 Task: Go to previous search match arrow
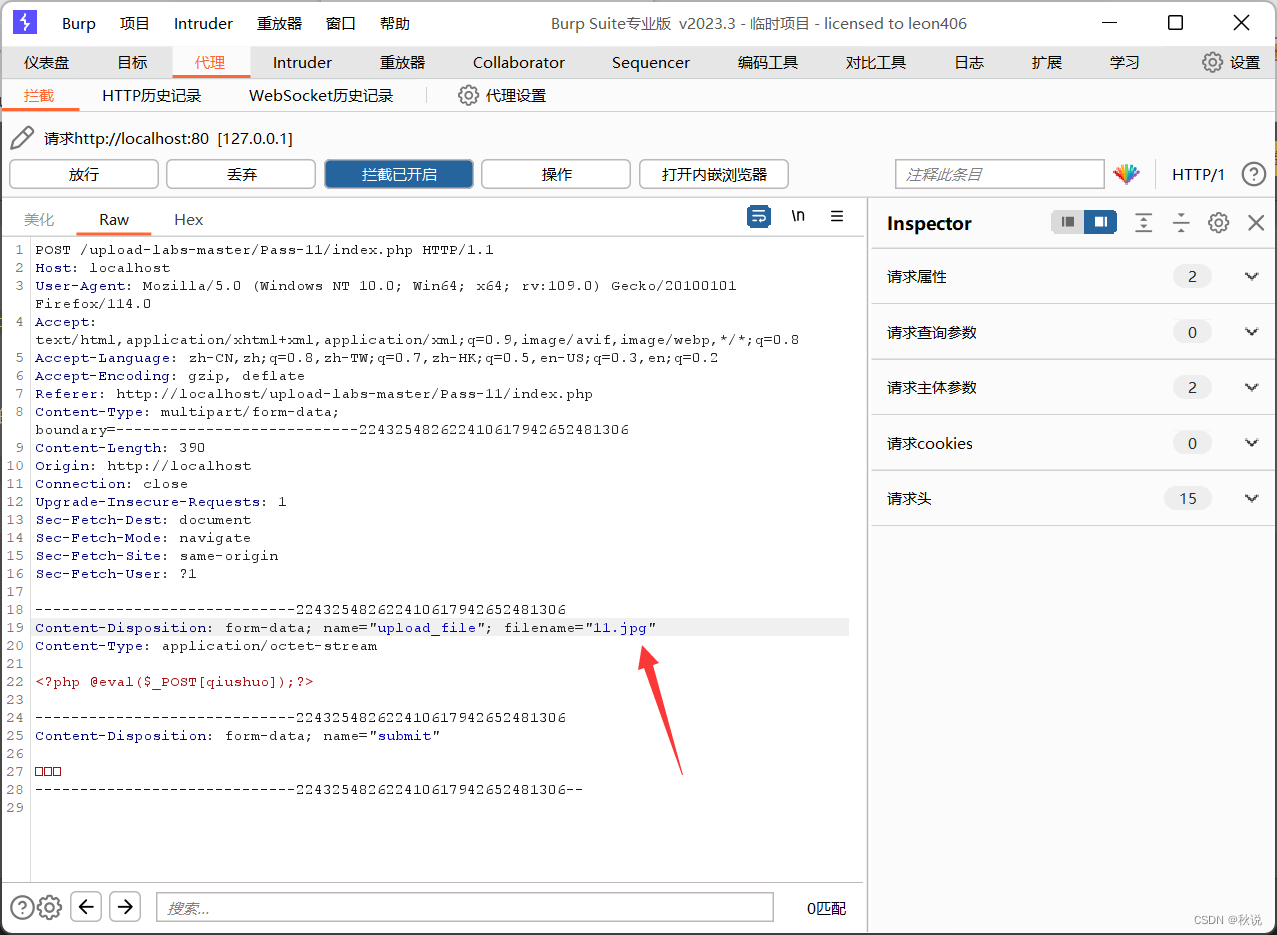coord(87,906)
